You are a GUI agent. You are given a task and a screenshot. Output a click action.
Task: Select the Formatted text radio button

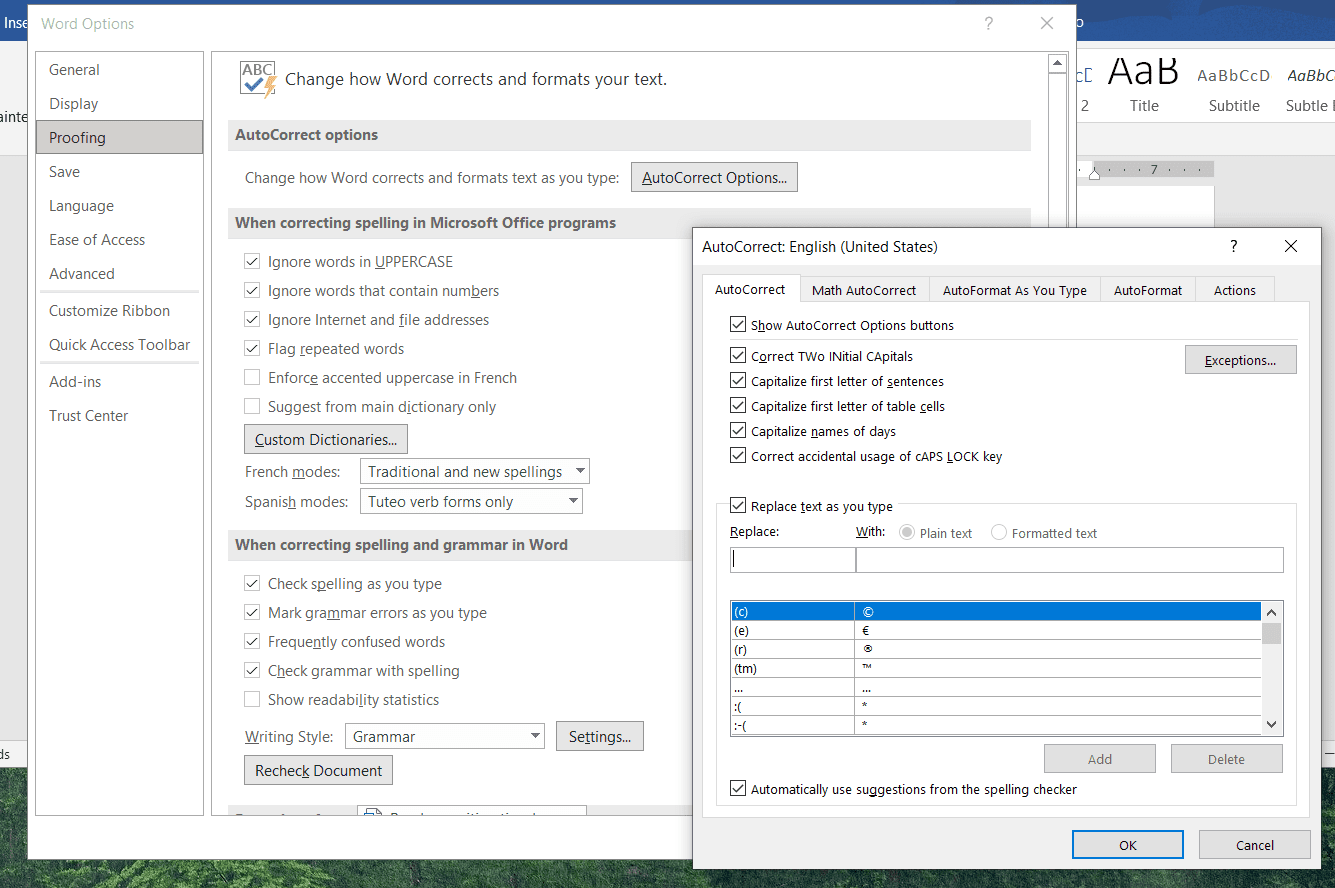tap(998, 533)
